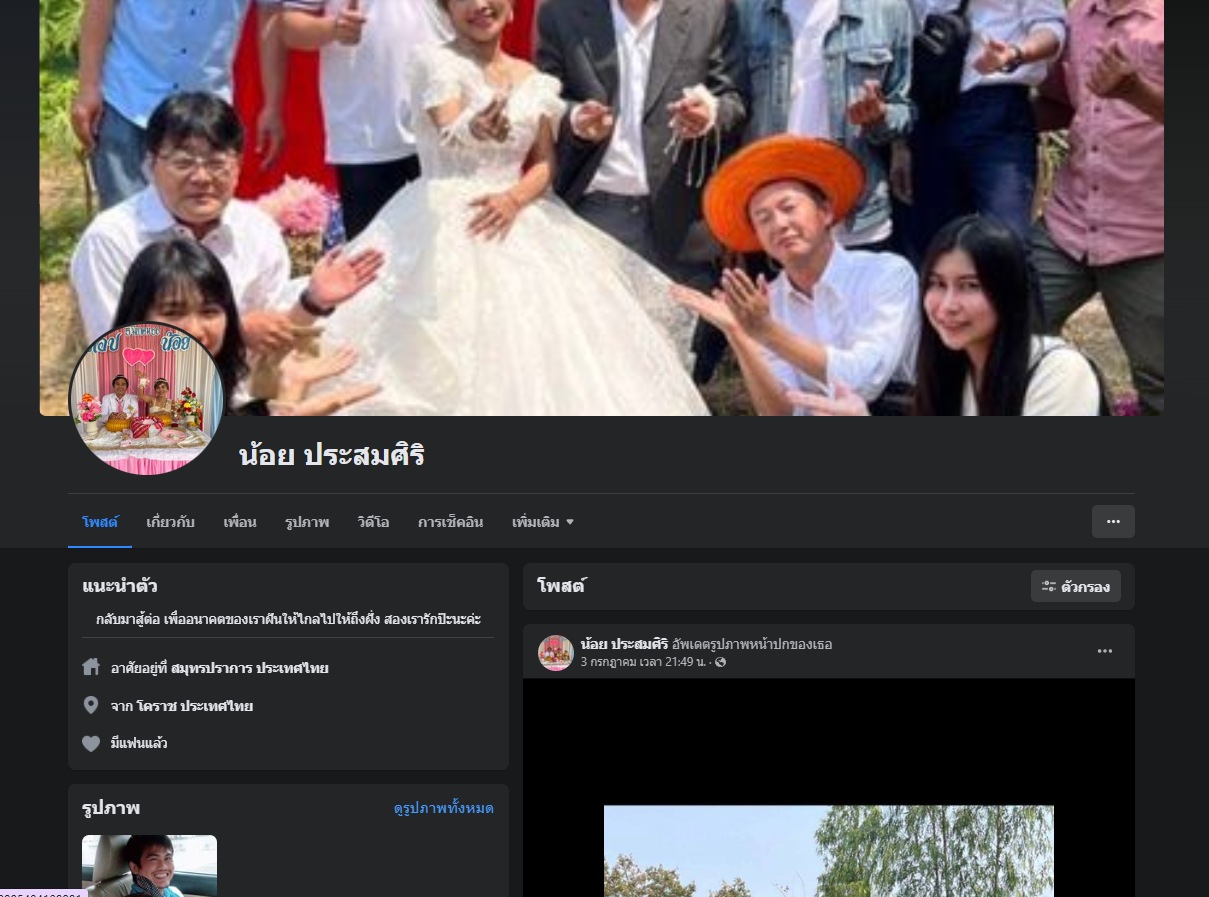Open profile options three-dot button
Image resolution: width=1209 pixels, height=897 pixels.
(x=1113, y=522)
